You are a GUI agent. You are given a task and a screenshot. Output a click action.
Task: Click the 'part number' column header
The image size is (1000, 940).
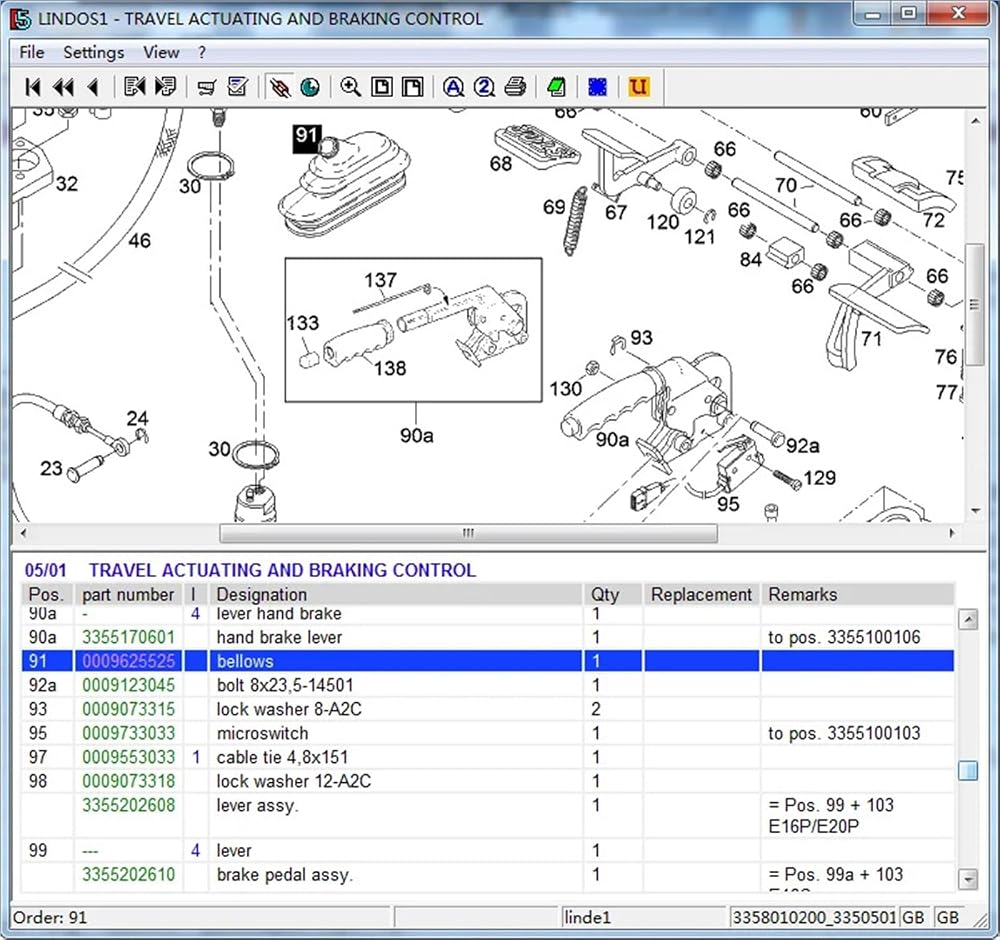[129, 594]
